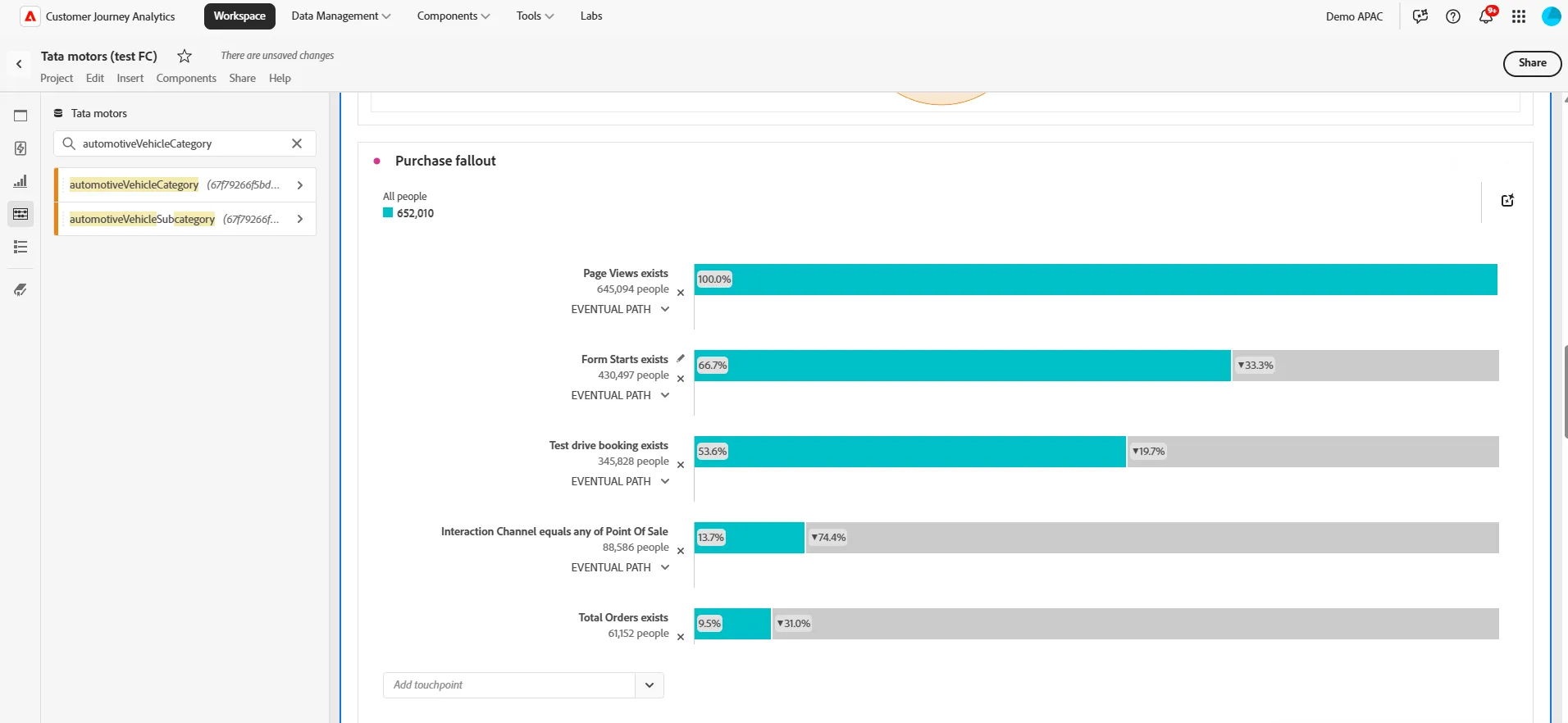This screenshot has width=1568, height=723.
Task: Open the feedback chat icon
Action: (x=1420, y=16)
